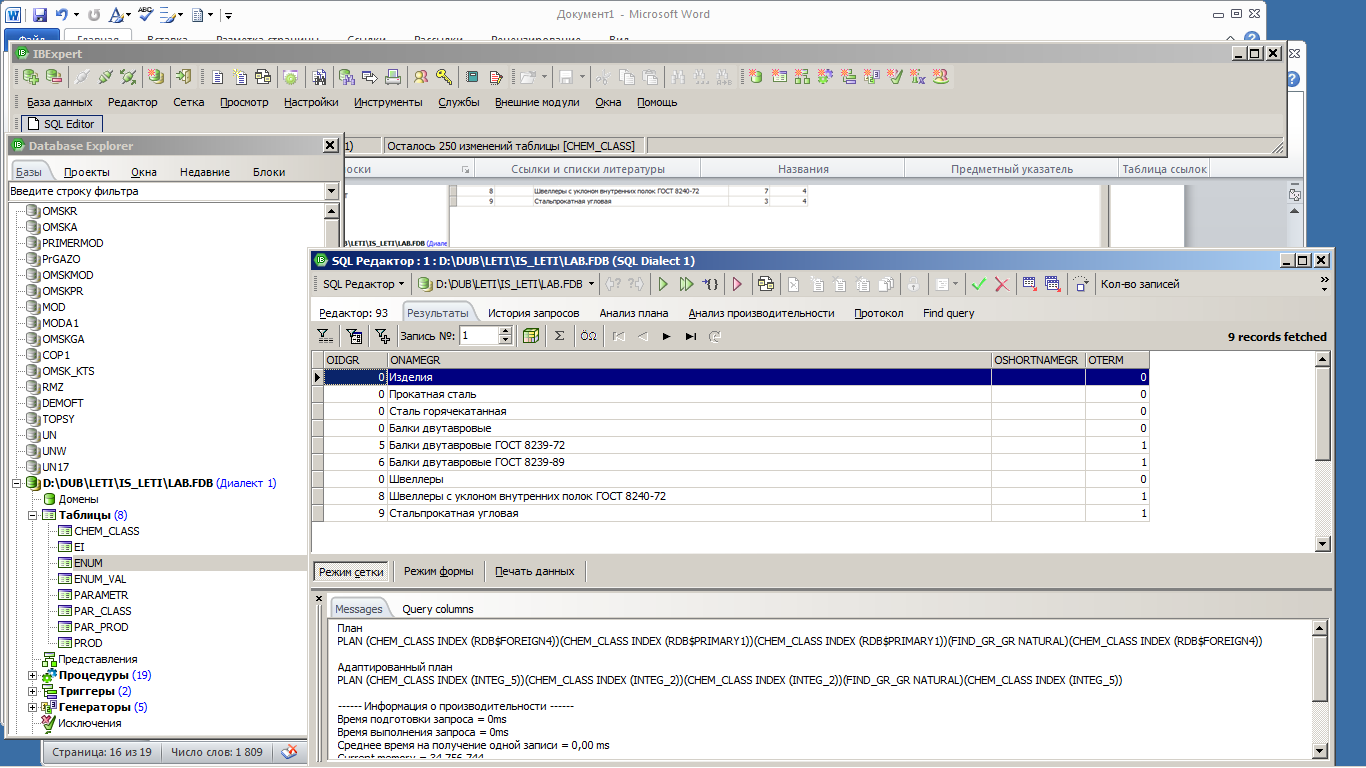This screenshot has height=768, width=1366.
Task: Click the Кол-во записей button
Action: [1140, 284]
